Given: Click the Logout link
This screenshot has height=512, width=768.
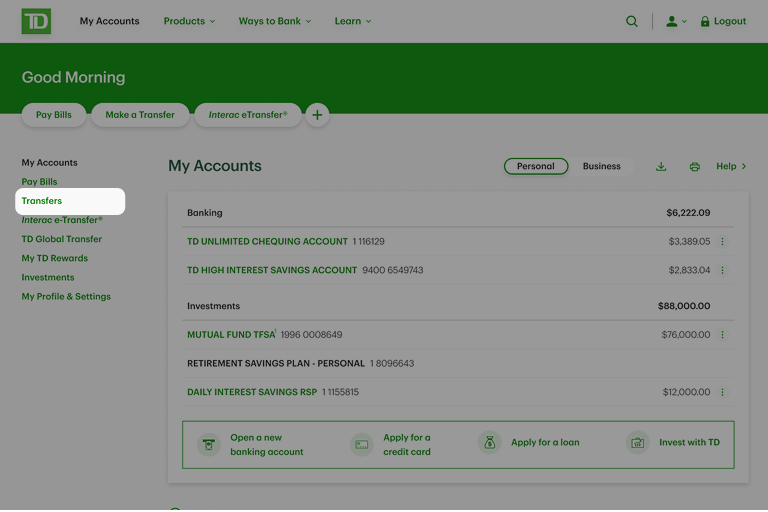Looking at the screenshot, I should click(x=723, y=21).
